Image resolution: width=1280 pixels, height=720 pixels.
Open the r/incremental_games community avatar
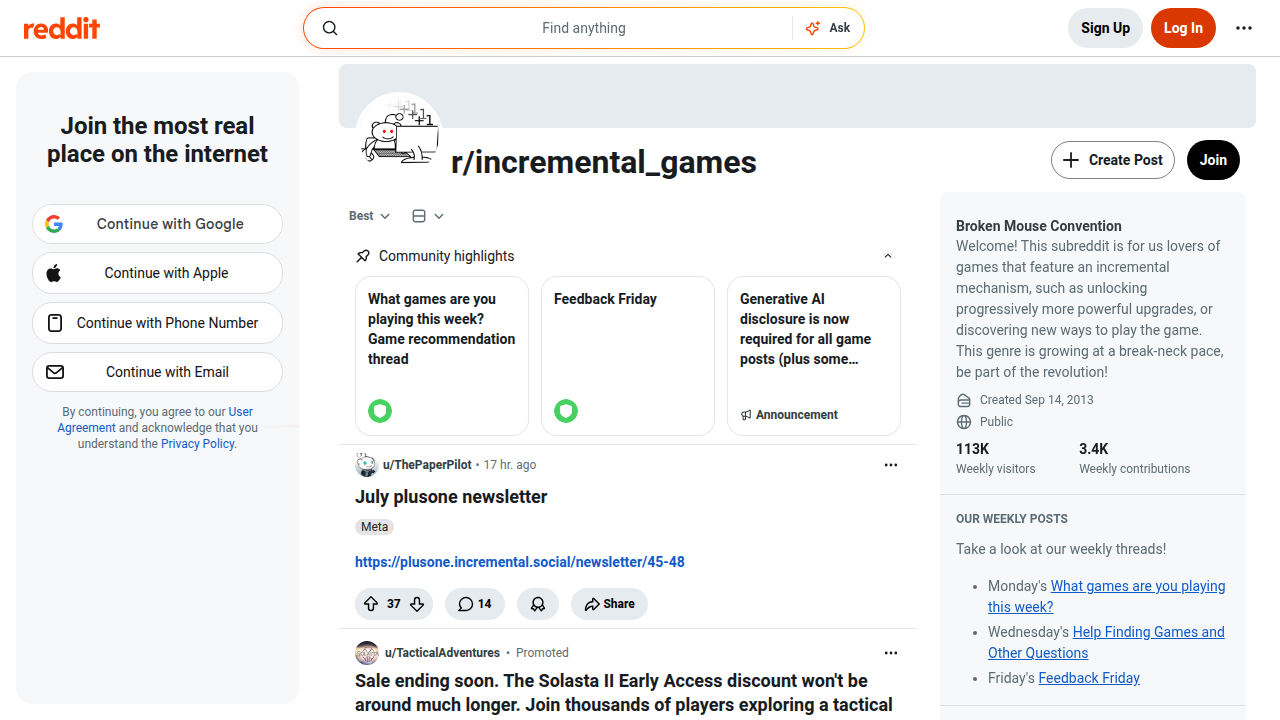pos(399,135)
